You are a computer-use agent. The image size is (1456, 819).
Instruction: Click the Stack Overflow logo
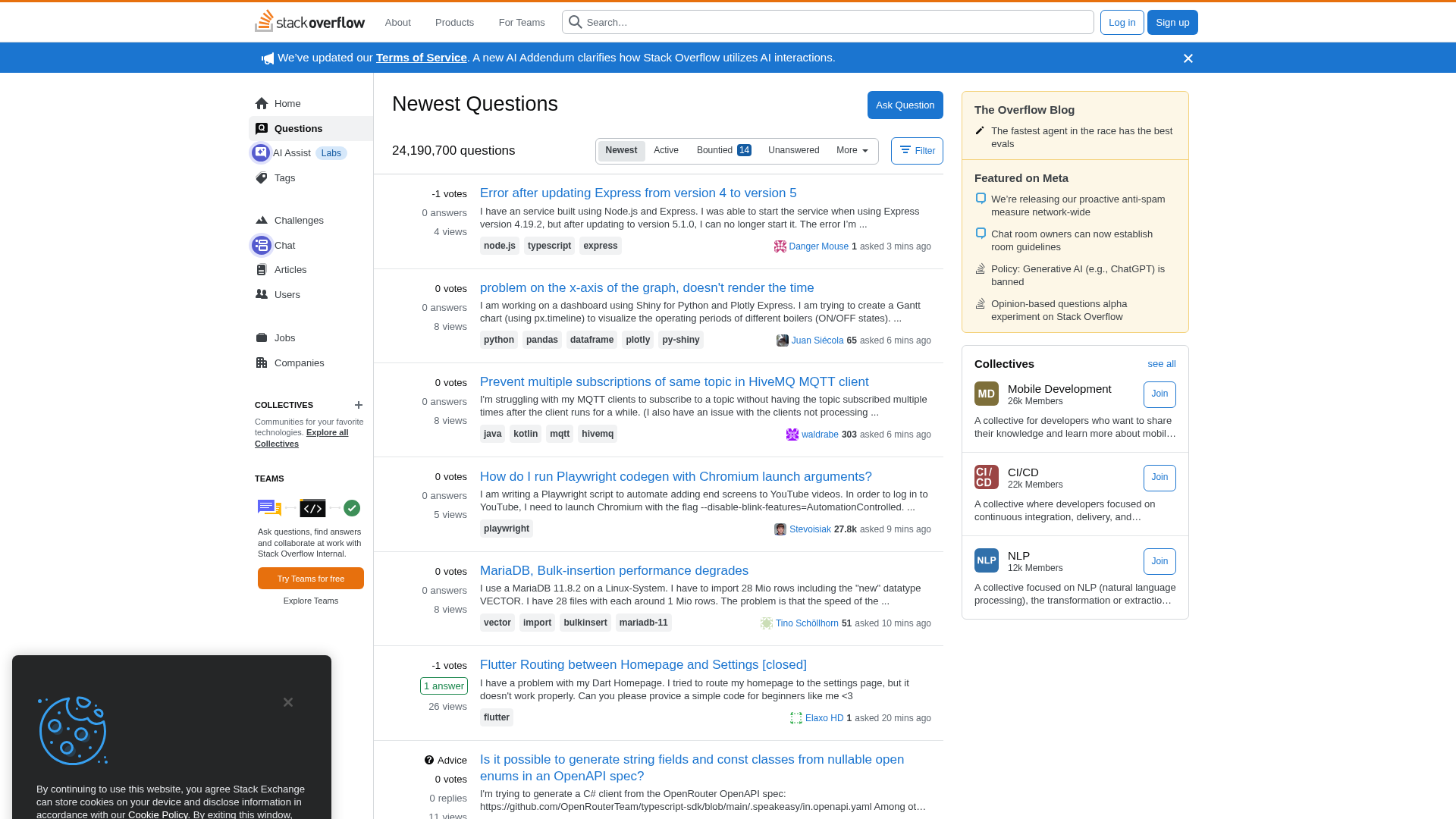[309, 22]
